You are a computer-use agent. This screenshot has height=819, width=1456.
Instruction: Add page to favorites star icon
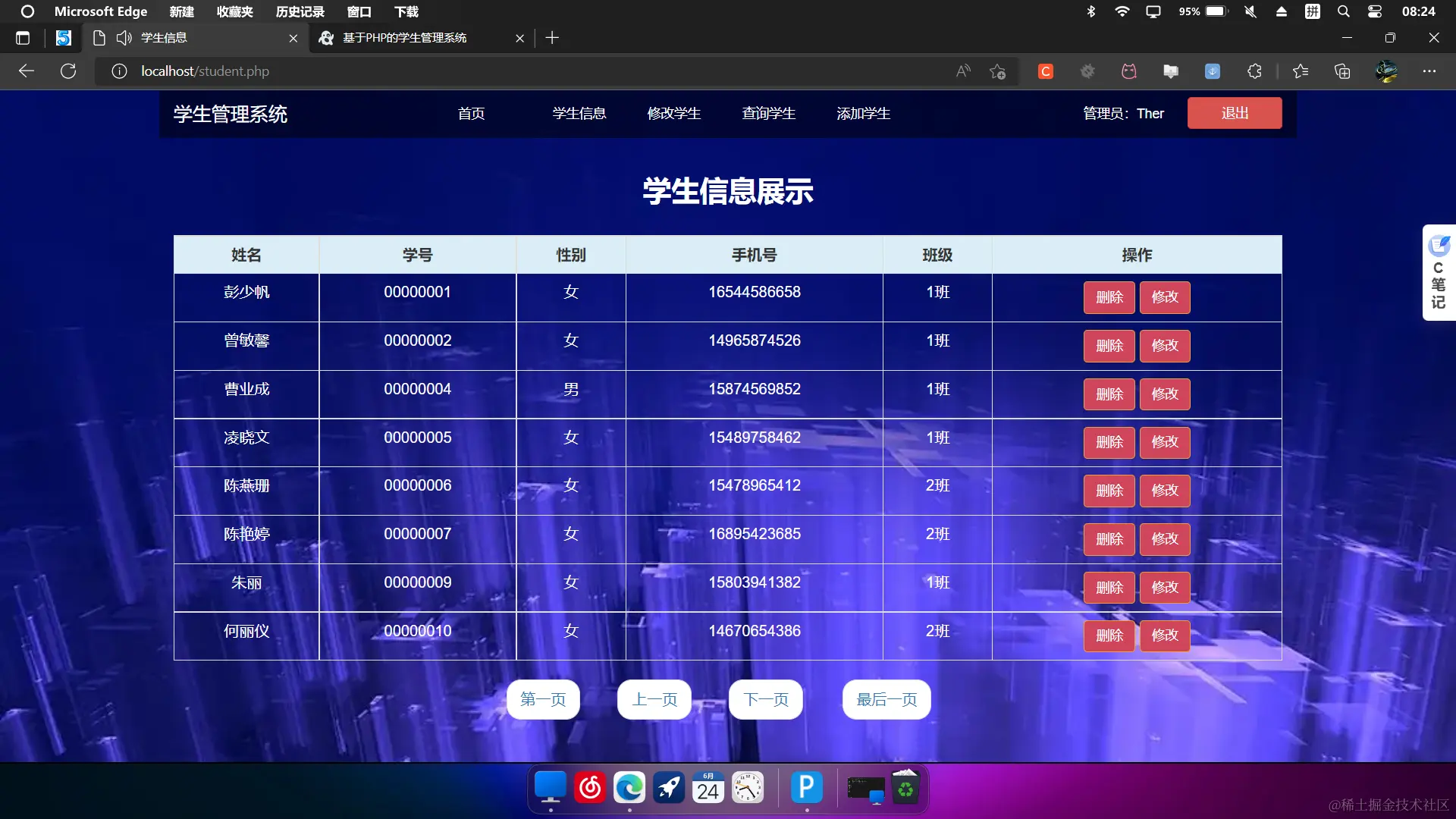pos(997,71)
